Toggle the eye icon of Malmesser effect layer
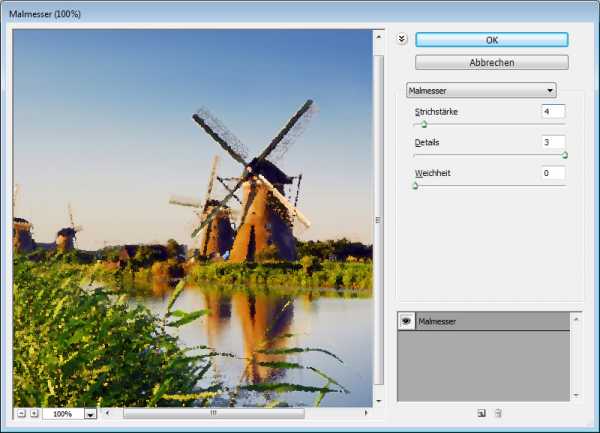This screenshot has height=433, width=600. (x=406, y=321)
